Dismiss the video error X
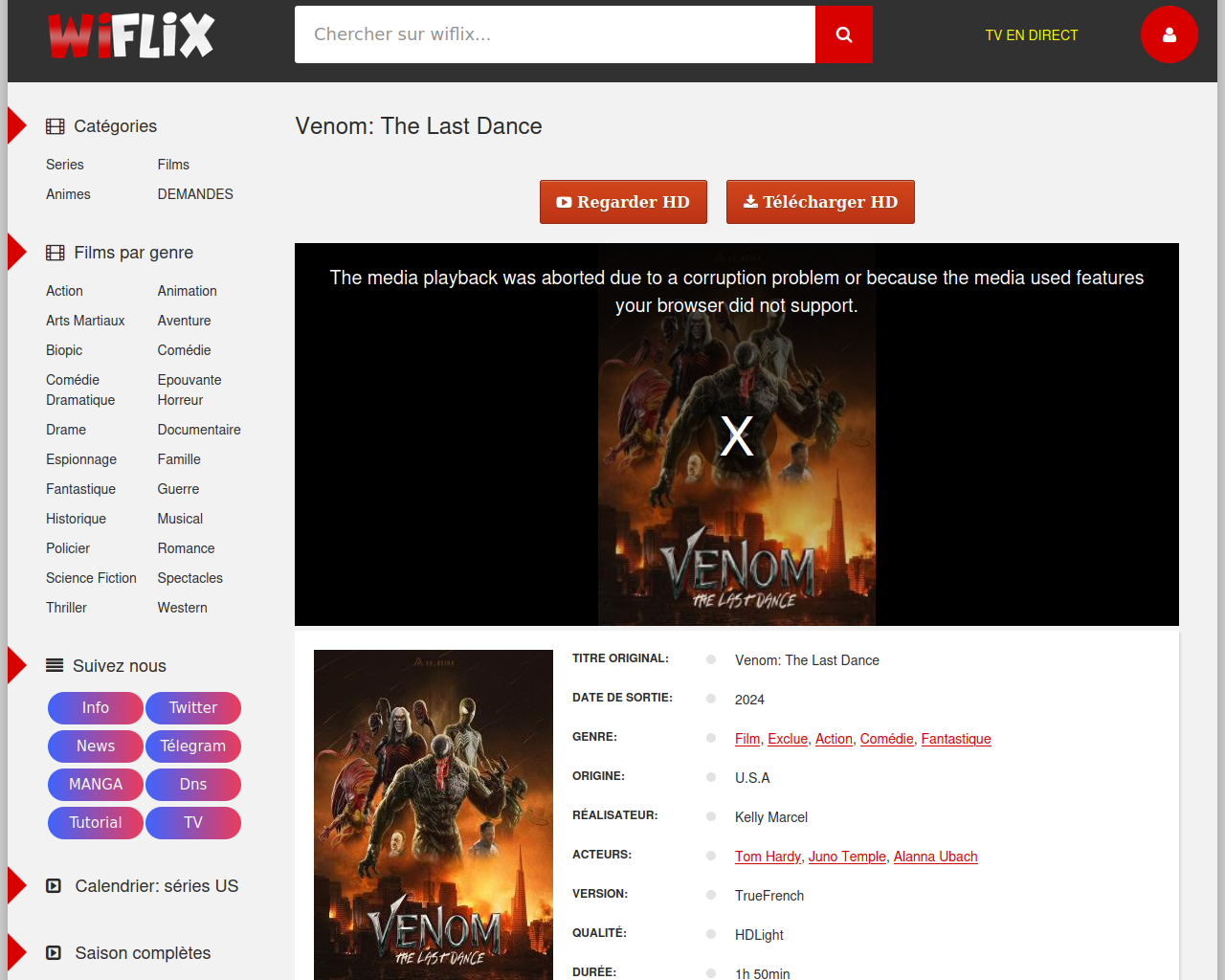Viewport: 1225px width, 980px height. pos(736,435)
